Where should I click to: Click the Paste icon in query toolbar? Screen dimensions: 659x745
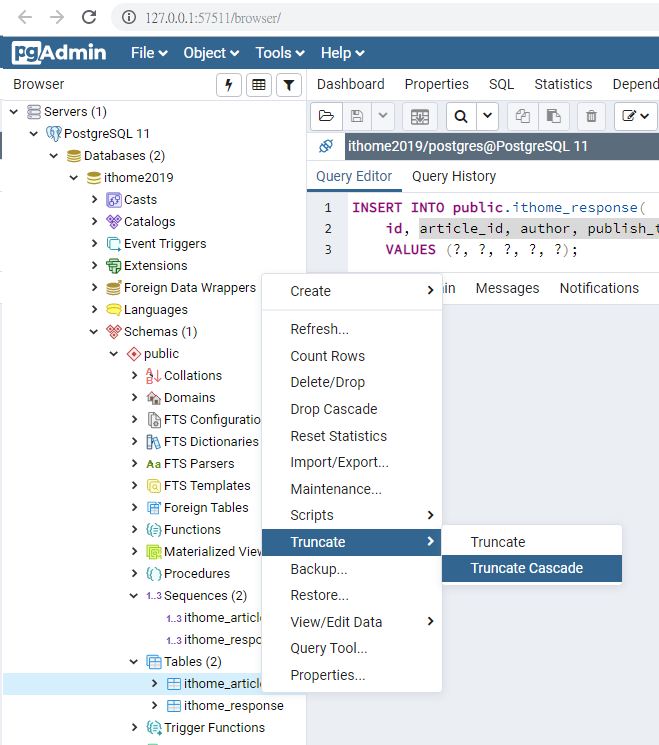pos(554,116)
